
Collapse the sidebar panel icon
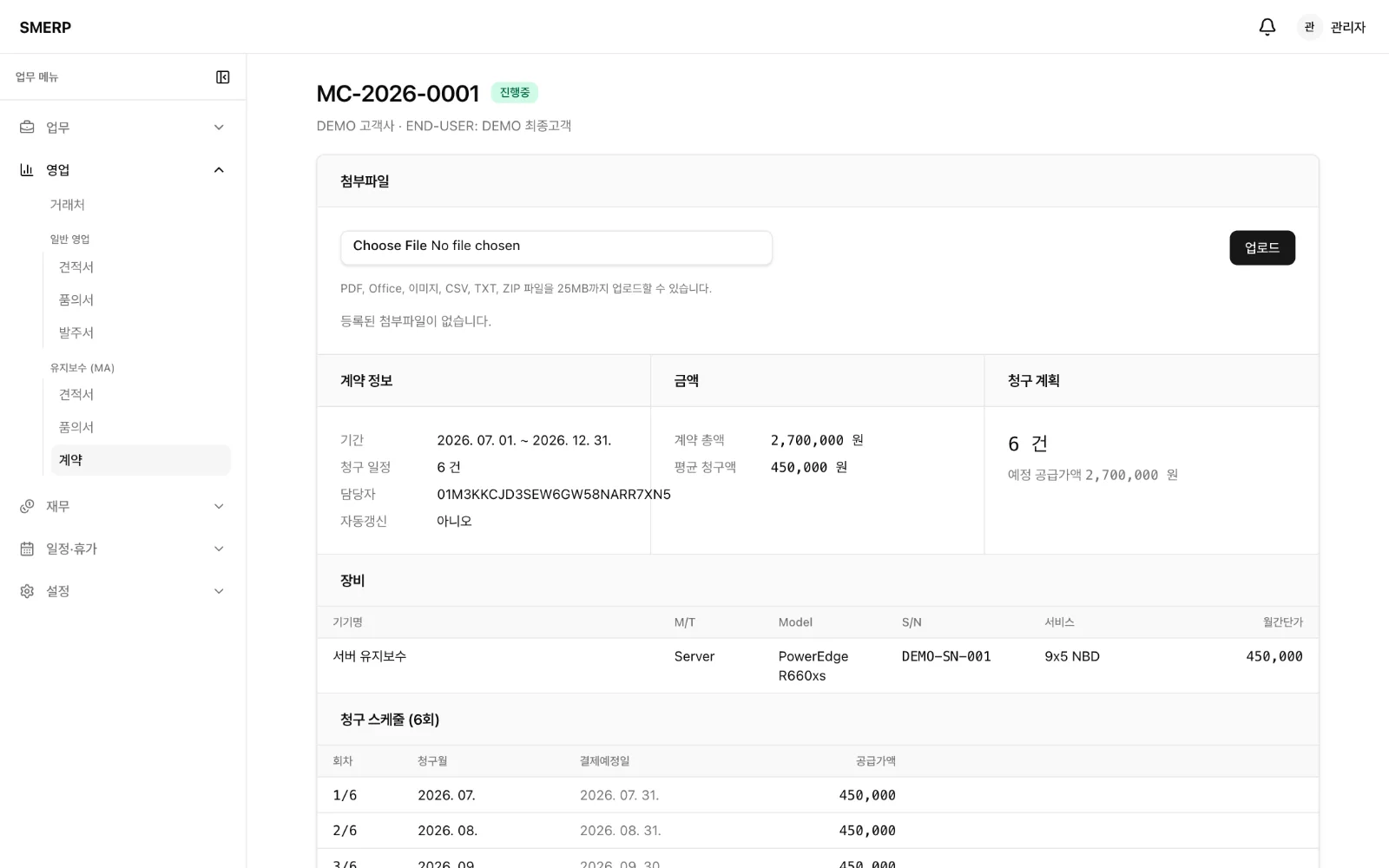pyautogui.click(x=223, y=77)
